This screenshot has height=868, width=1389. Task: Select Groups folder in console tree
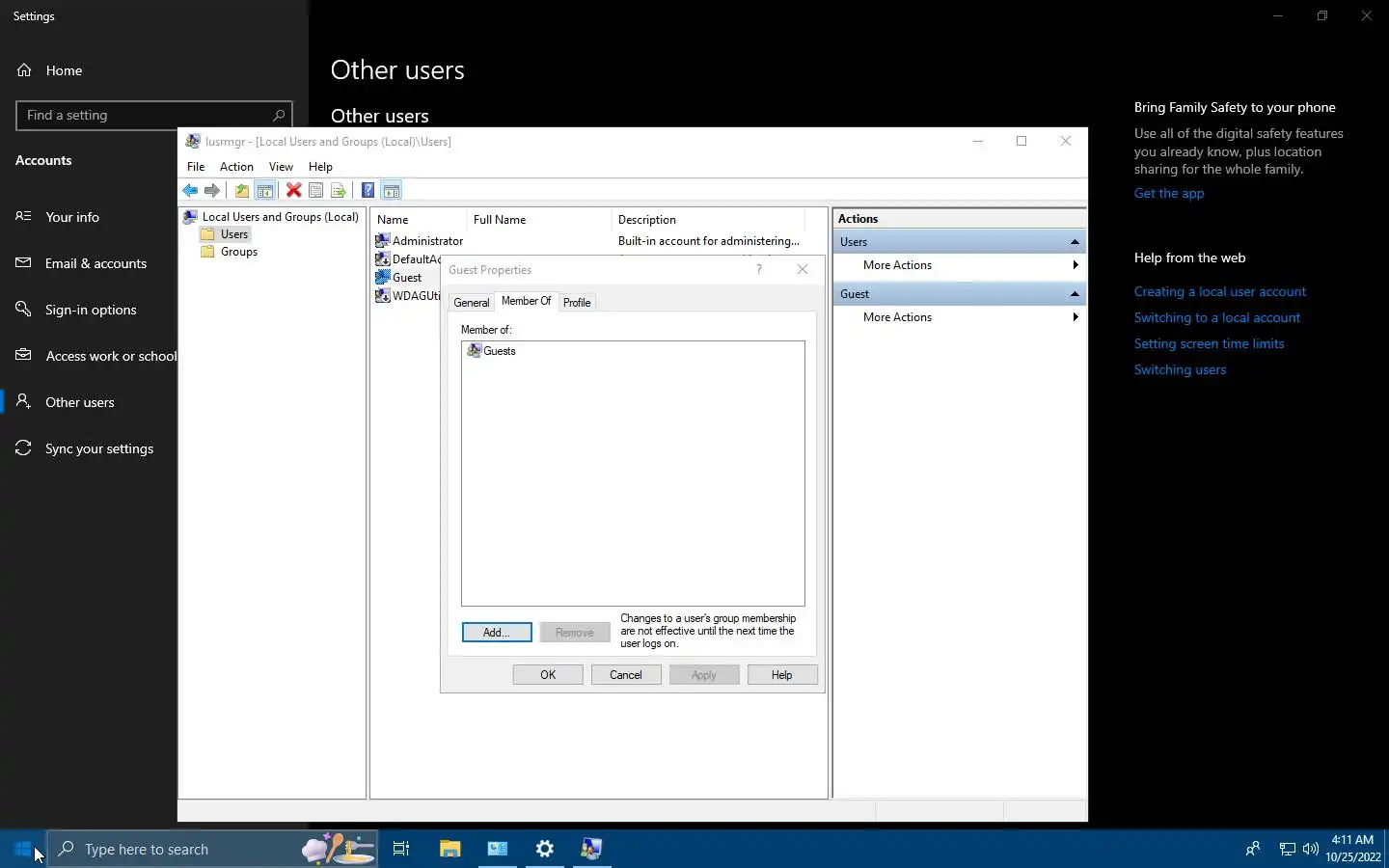pos(229,252)
